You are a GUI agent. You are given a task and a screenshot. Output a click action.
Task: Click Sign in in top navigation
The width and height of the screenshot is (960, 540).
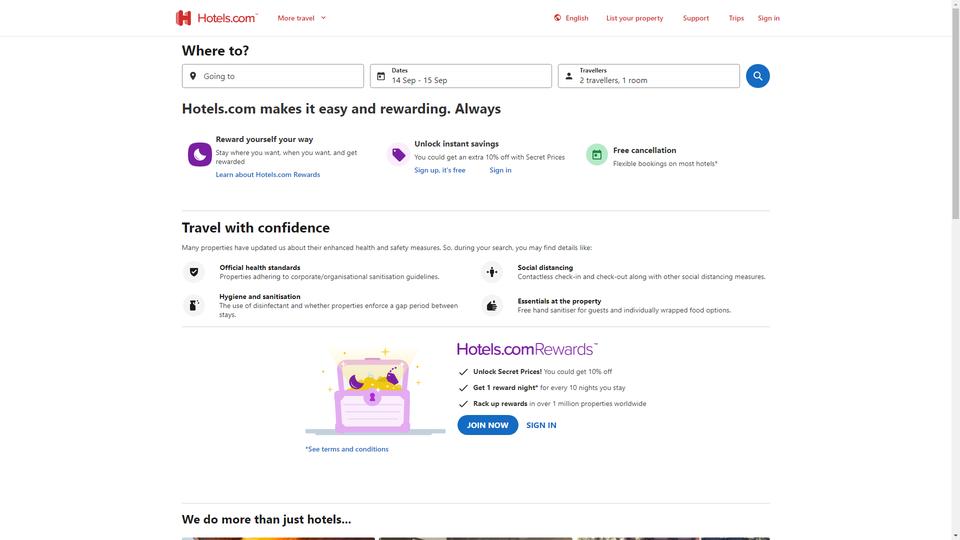point(768,18)
